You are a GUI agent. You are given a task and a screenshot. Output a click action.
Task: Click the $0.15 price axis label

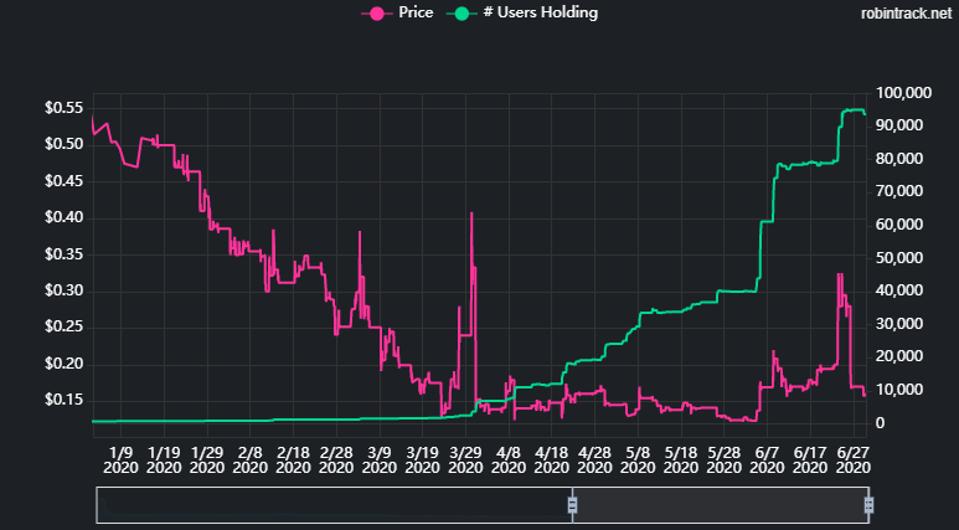63,400
